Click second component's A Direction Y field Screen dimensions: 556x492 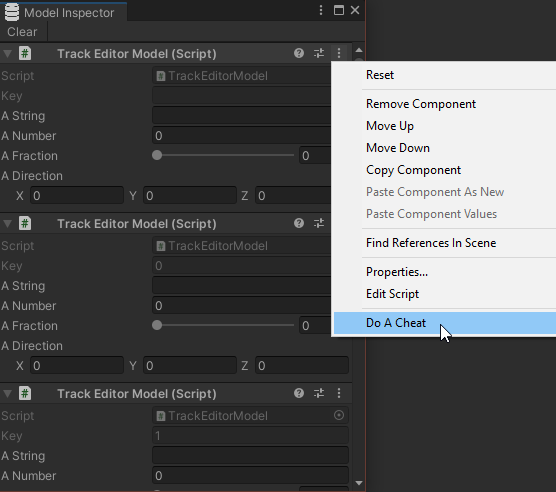190,365
